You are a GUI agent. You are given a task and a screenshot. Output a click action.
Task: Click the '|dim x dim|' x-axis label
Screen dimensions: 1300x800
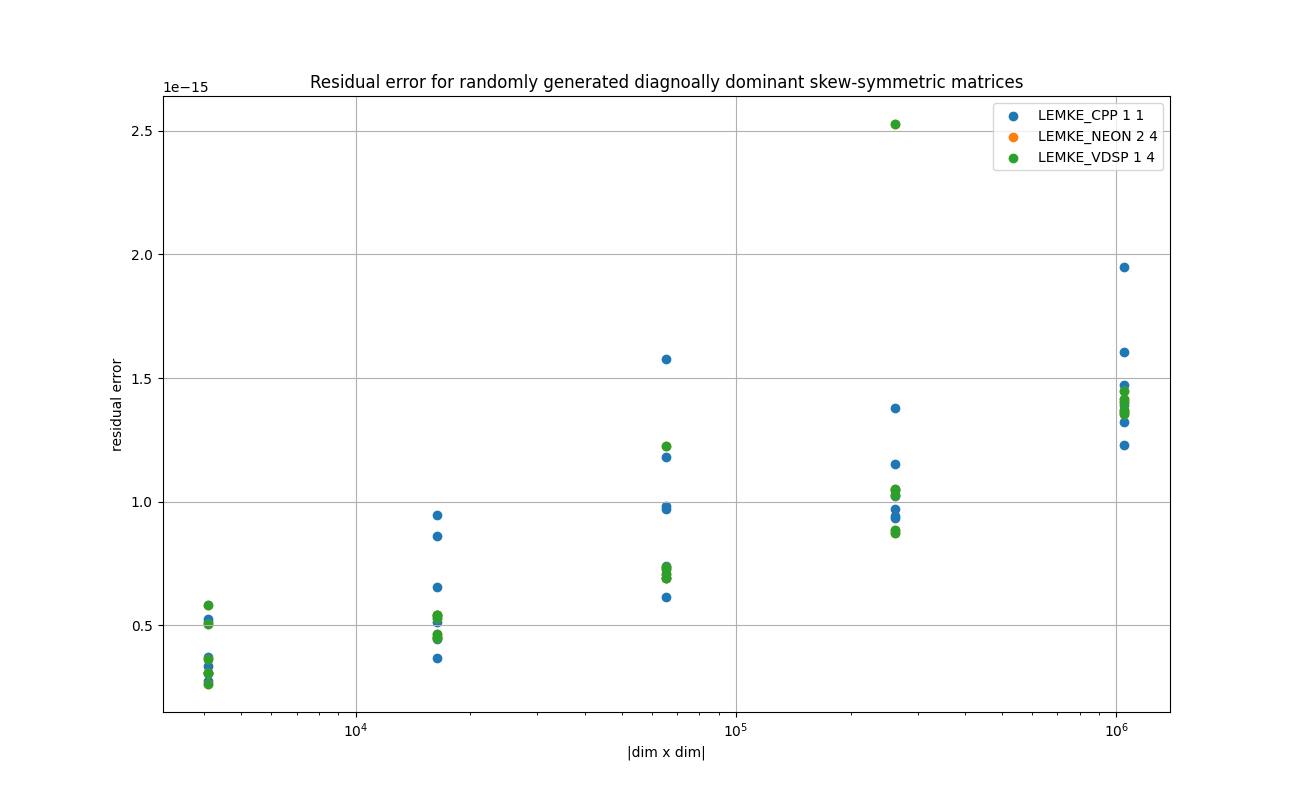coord(666,753)
